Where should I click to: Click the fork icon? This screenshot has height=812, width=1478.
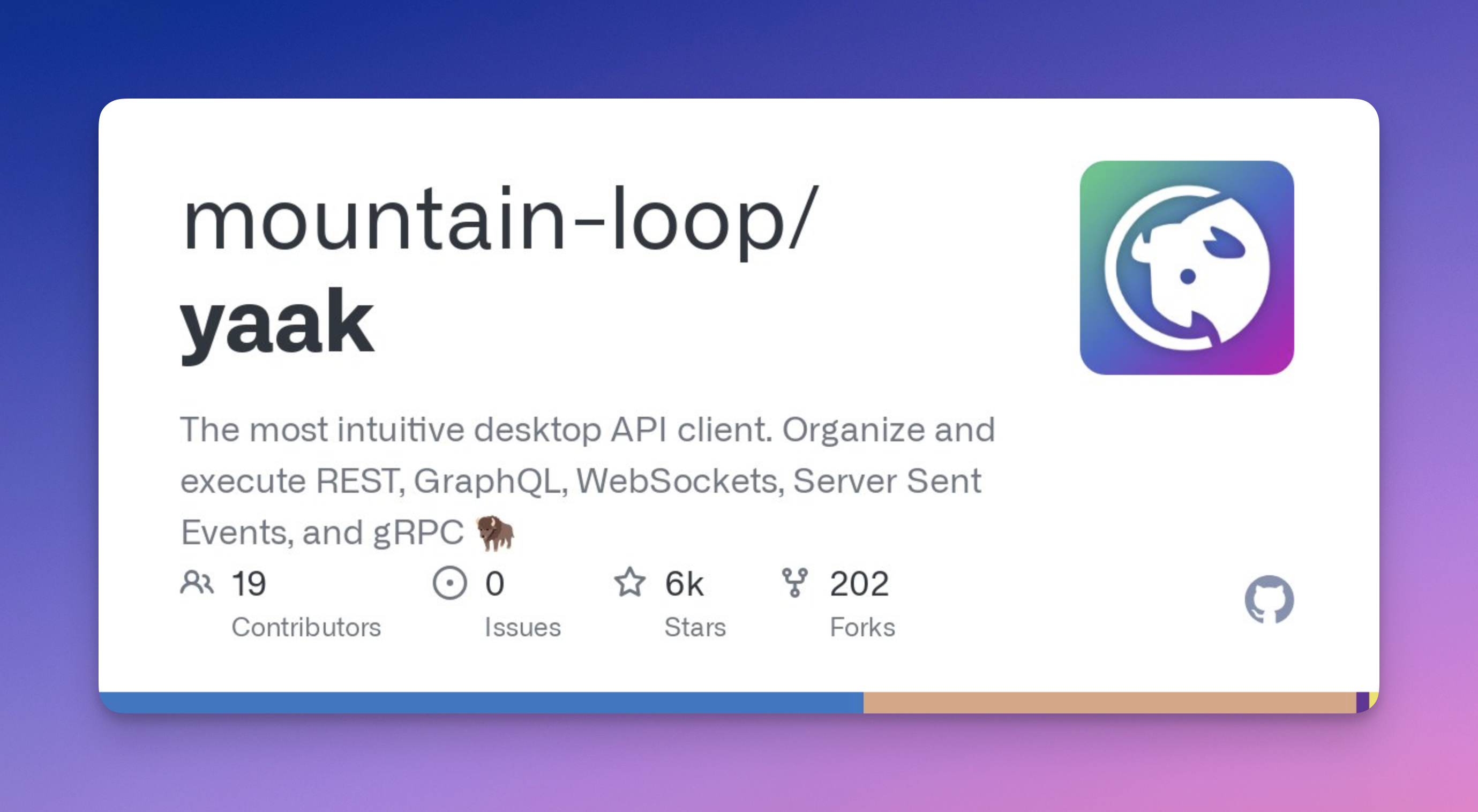tap(794, 582)
